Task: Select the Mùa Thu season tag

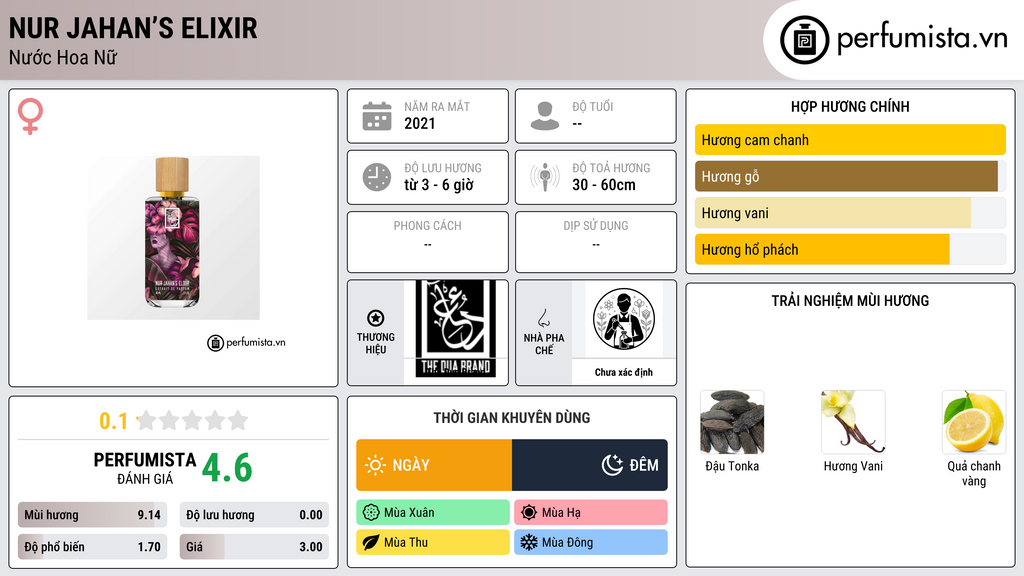Action: pyautogui.click(x=433, y=542)
